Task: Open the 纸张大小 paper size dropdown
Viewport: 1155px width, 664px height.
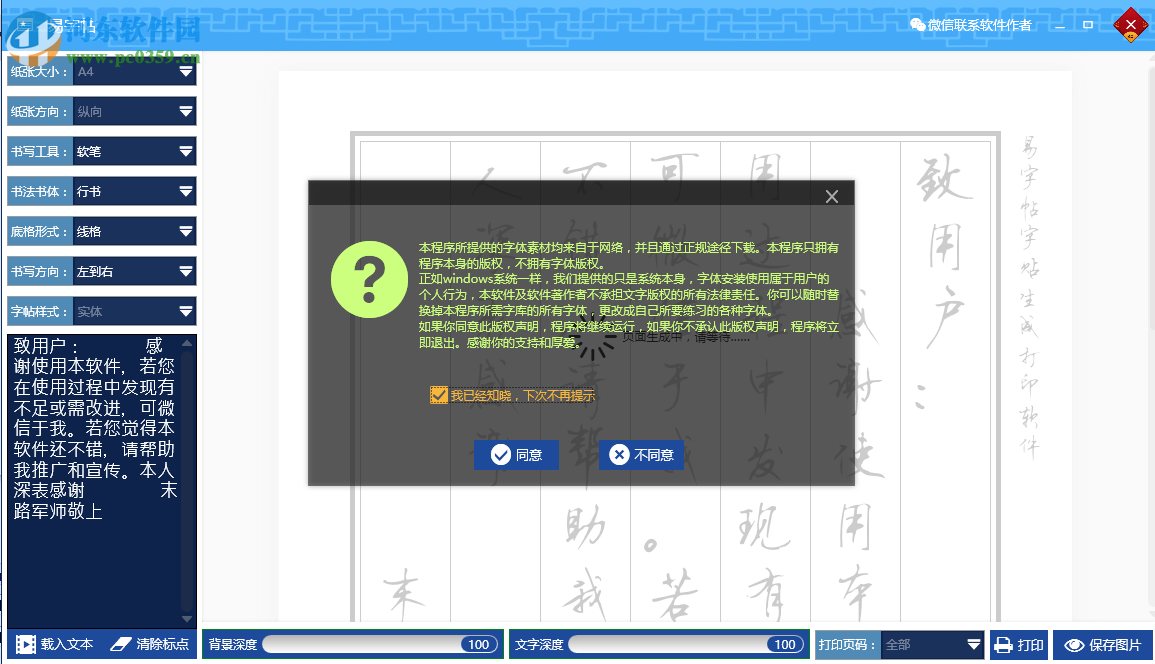Action: click(184, 71)
